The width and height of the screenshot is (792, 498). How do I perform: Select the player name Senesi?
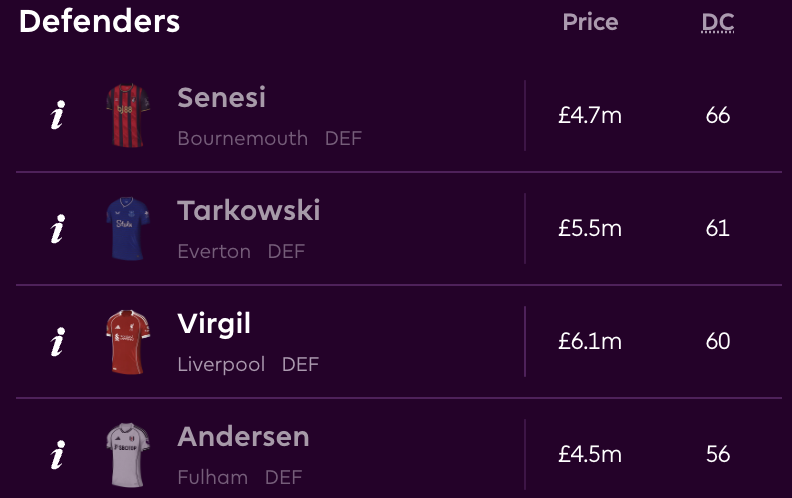(x=221, y=98)
